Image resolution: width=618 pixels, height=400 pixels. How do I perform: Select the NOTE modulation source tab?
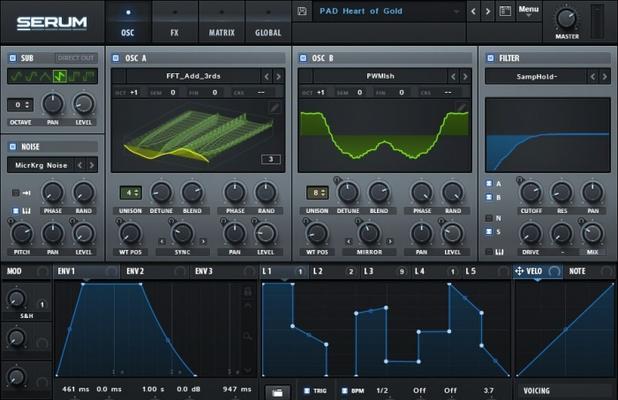[590, 271]
